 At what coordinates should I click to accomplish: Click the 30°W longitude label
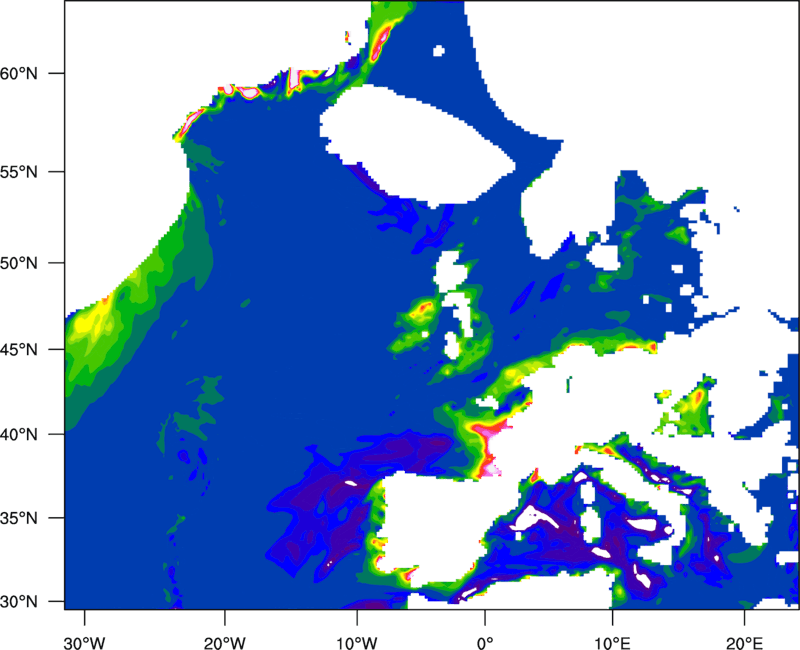[x=85, y=643]
